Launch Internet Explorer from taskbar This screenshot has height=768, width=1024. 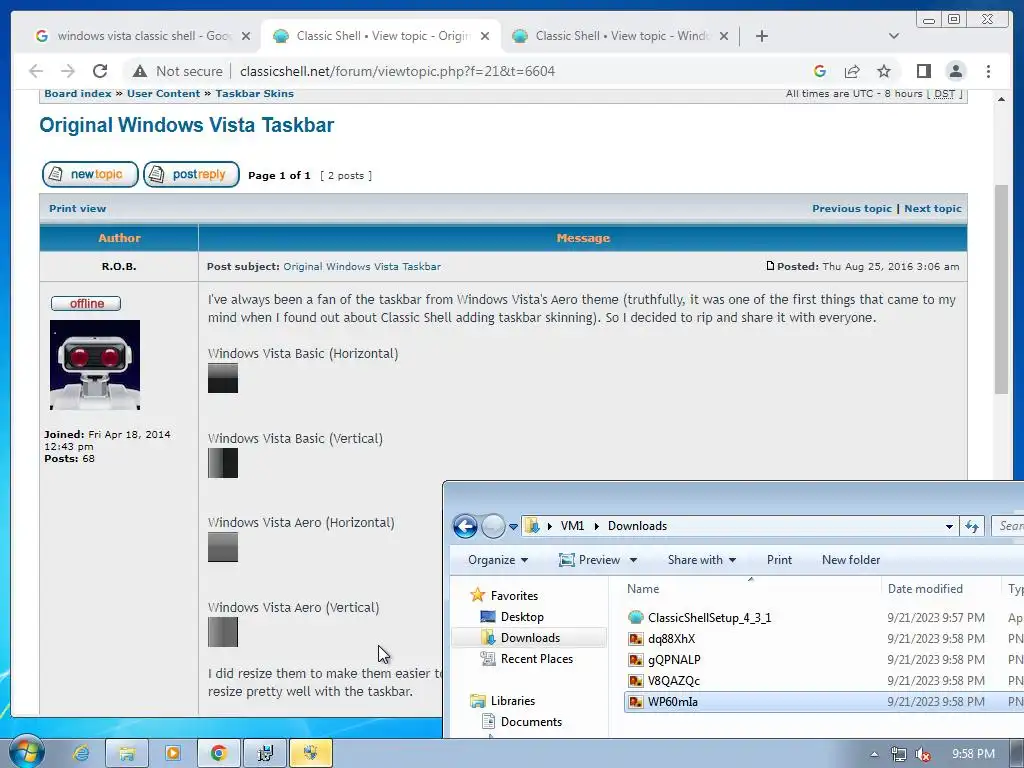pyautogui.click(x=81, y=753)
